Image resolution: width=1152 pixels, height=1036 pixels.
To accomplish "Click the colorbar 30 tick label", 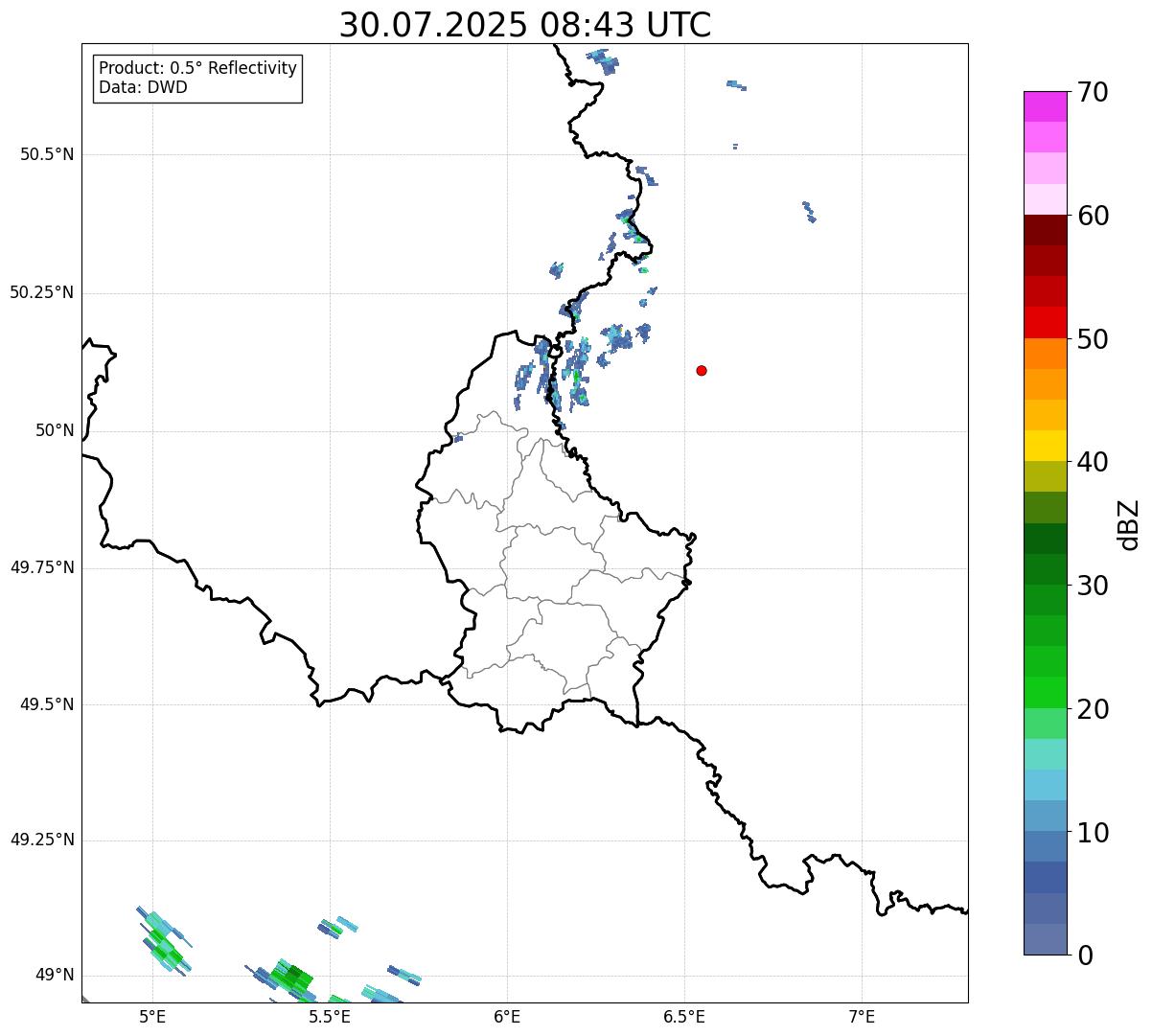I will (x=1093, y=586).
